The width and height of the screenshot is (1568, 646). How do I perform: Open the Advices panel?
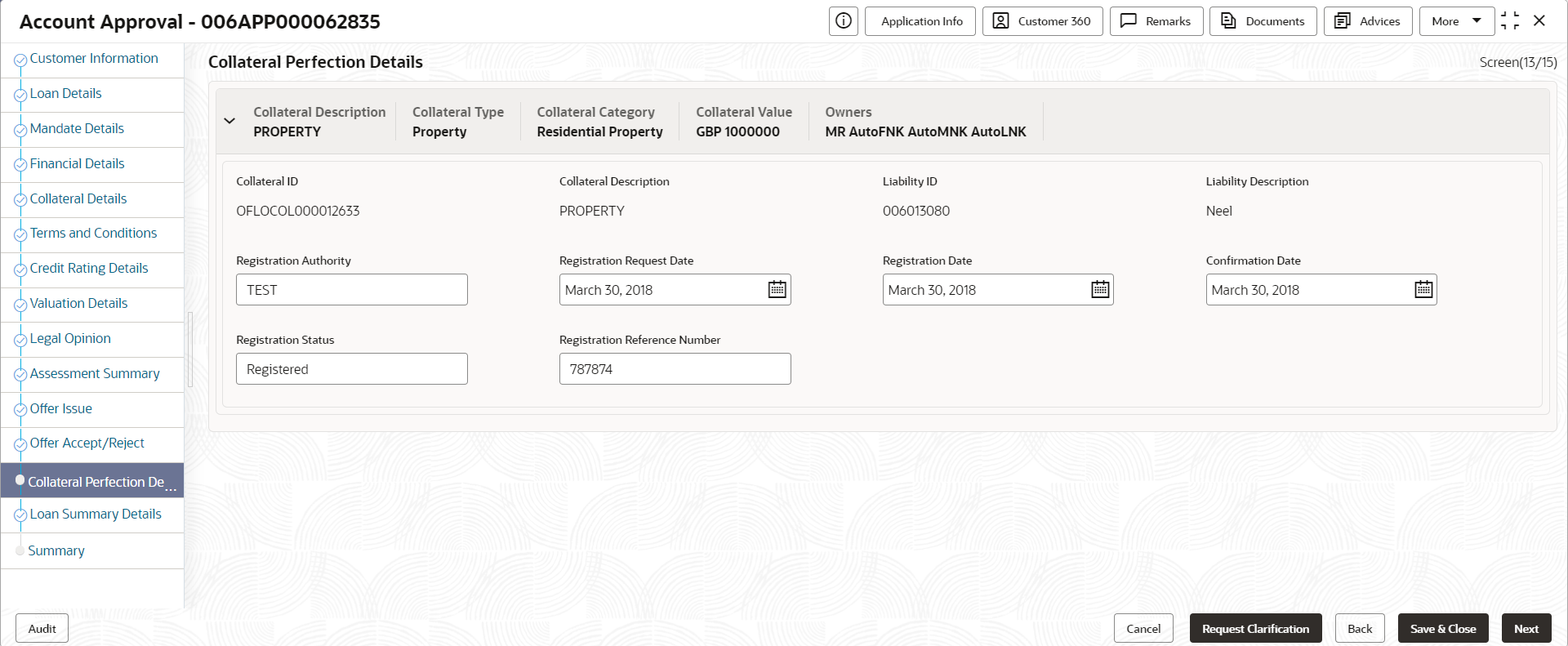(1367, 21)
